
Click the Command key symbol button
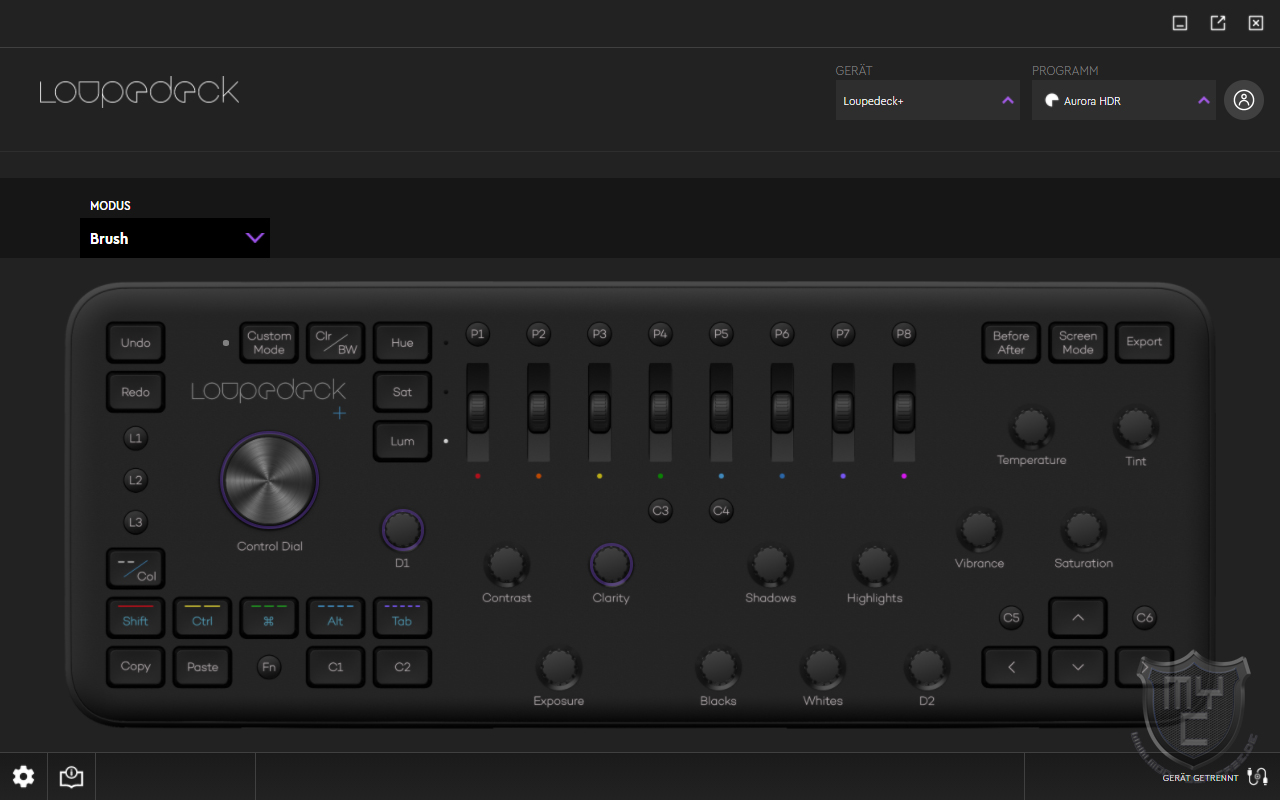pyautogui.click(x=269, y=618)
